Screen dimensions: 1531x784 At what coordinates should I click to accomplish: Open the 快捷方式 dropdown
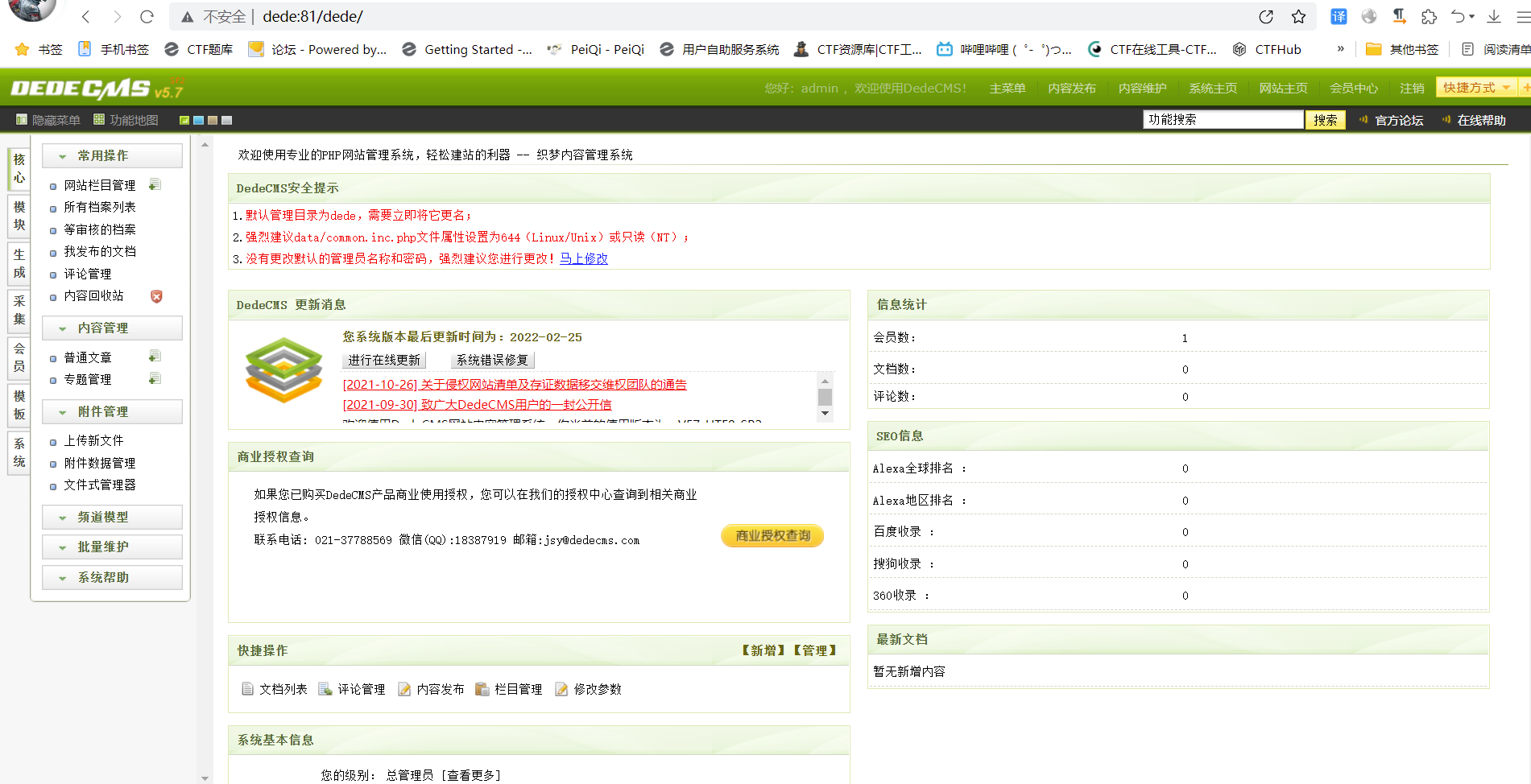pos(1476,88)
